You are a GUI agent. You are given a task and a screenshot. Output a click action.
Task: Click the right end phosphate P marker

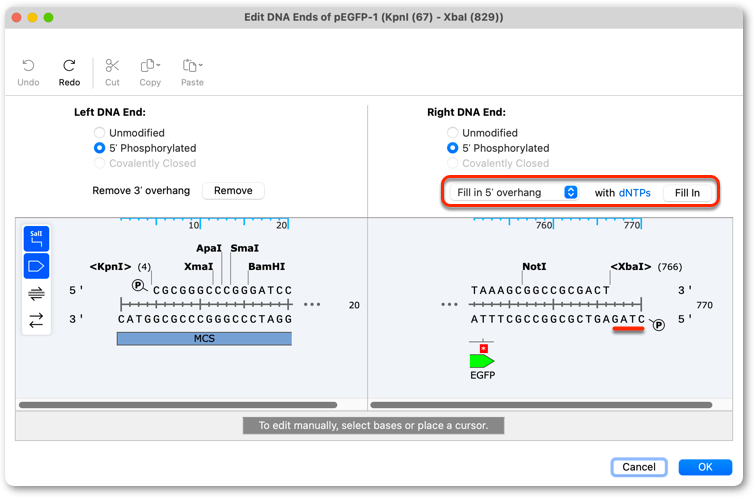[x=658, y=325]
